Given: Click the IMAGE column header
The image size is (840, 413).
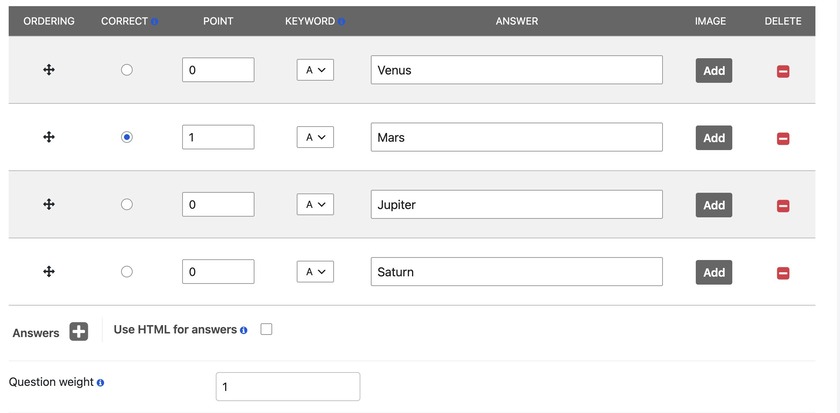Looking at the screenshot, I should (x=710, y=21).
